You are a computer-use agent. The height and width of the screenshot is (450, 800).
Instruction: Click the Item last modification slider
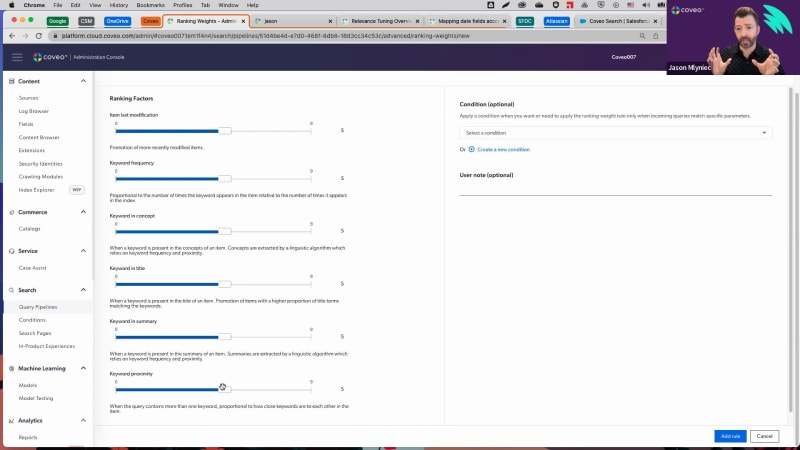(x=213, y=131)
